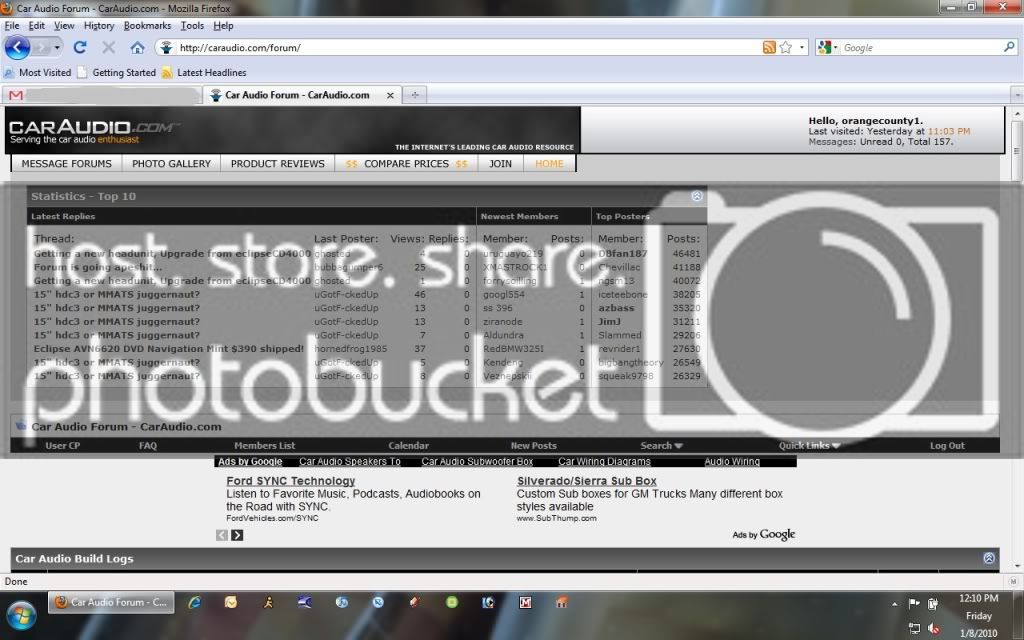Show next Google ads with right arrow
The width and height of the screenshot is (1024, 640).
[237, 535]
